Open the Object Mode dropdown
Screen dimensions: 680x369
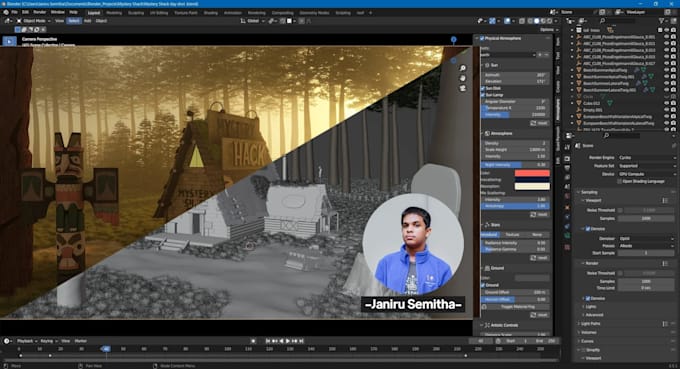(34, 21)
